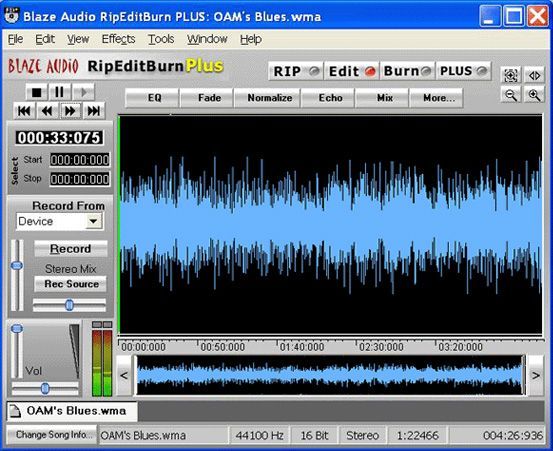Open the Tools menu
553x451 pixels.
click(x=161, y=39)
